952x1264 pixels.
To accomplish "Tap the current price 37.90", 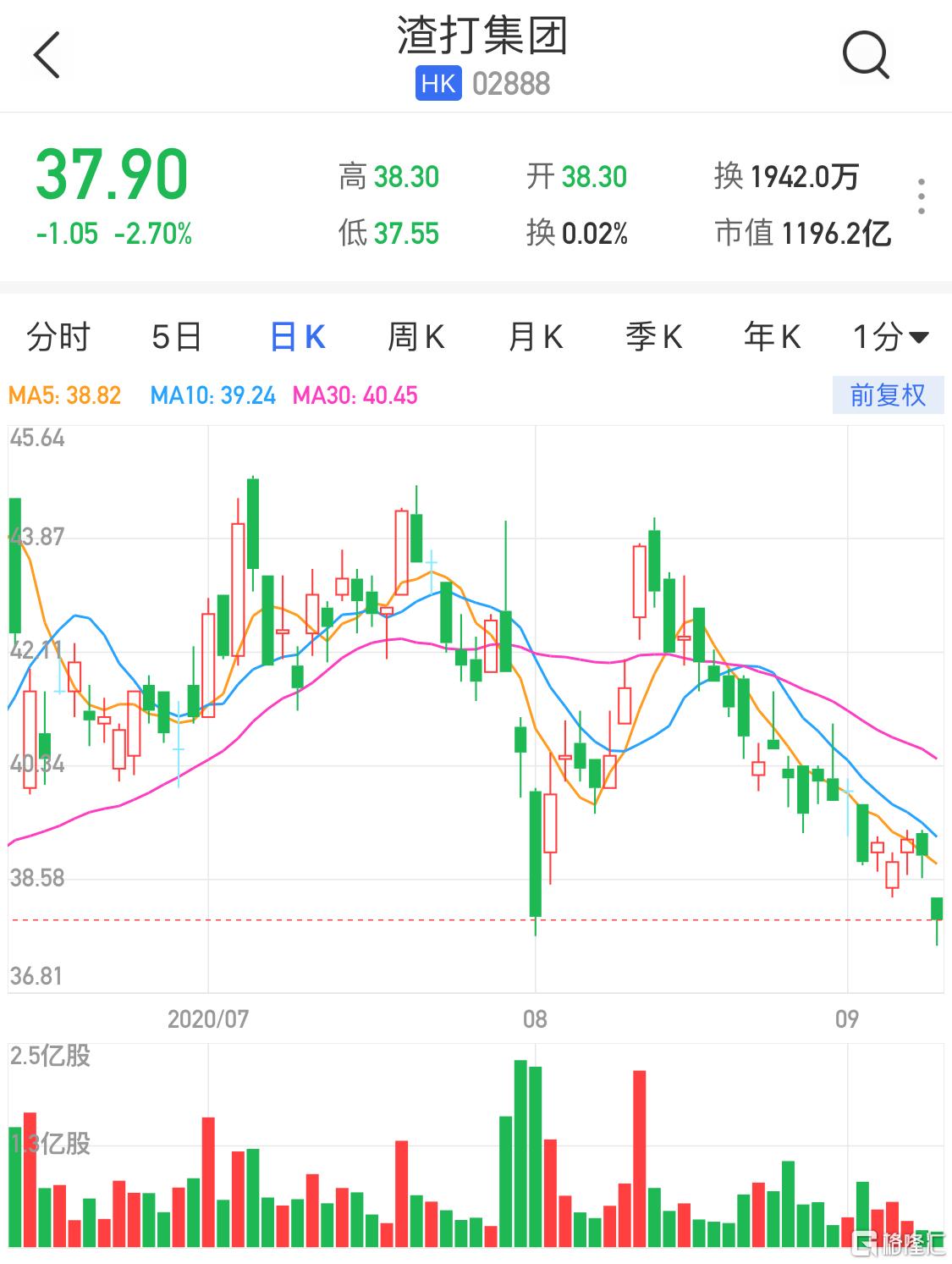I will [x=111, y=174].
